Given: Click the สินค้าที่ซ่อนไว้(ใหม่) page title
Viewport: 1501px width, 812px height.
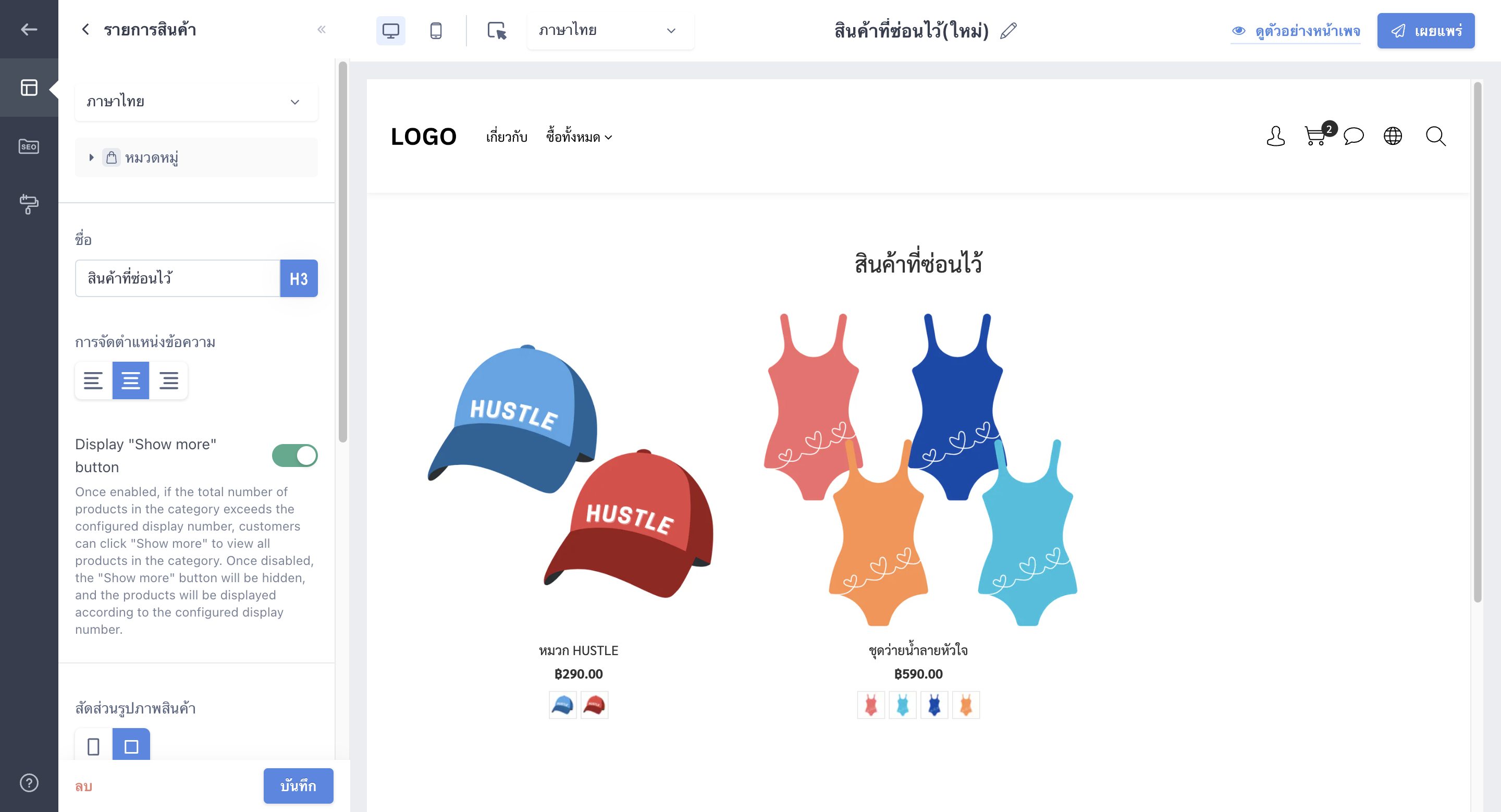Looking at the screenshot, I should [x=912, y=30].
